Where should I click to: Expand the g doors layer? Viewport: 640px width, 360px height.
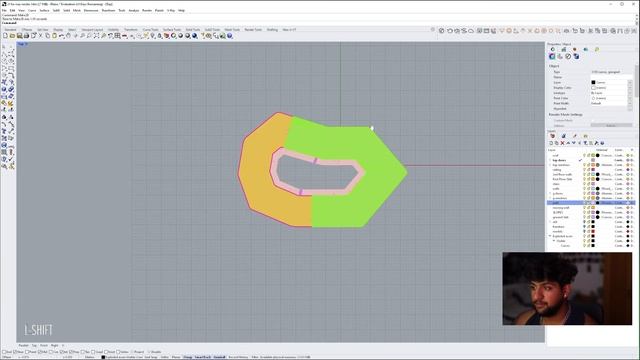pyautogui.click(x=550, y=193)
